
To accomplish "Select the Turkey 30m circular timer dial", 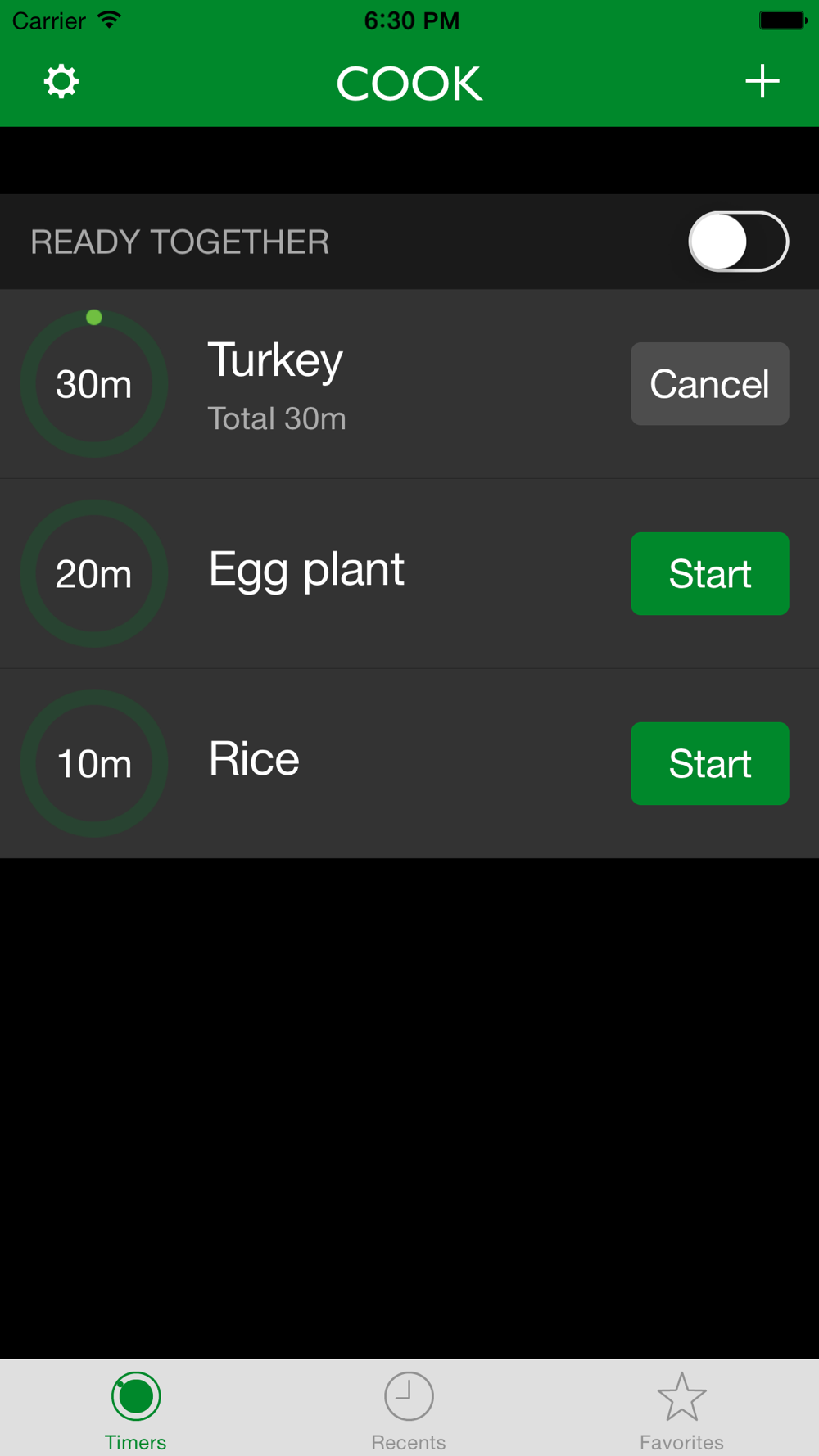I will (x=94, y=383).
